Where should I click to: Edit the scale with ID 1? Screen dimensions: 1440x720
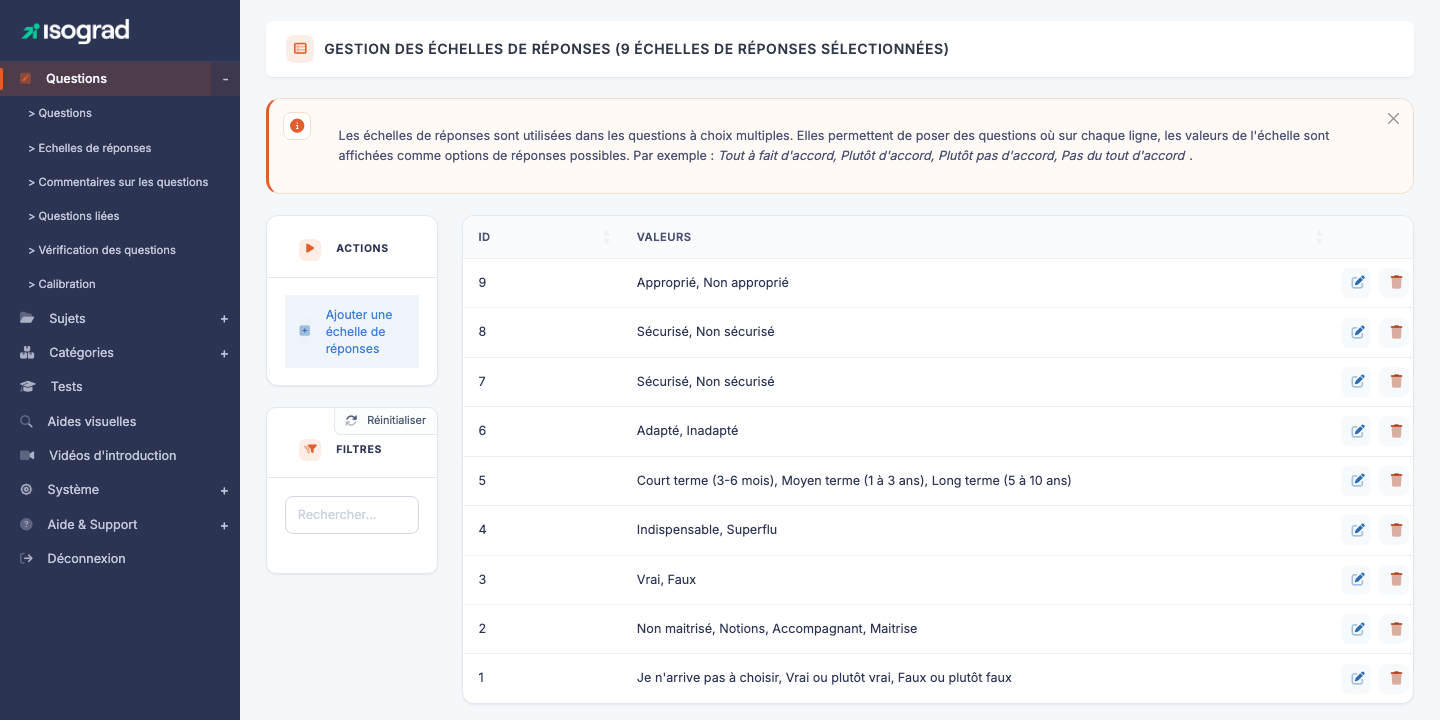tap(1357, 678)
